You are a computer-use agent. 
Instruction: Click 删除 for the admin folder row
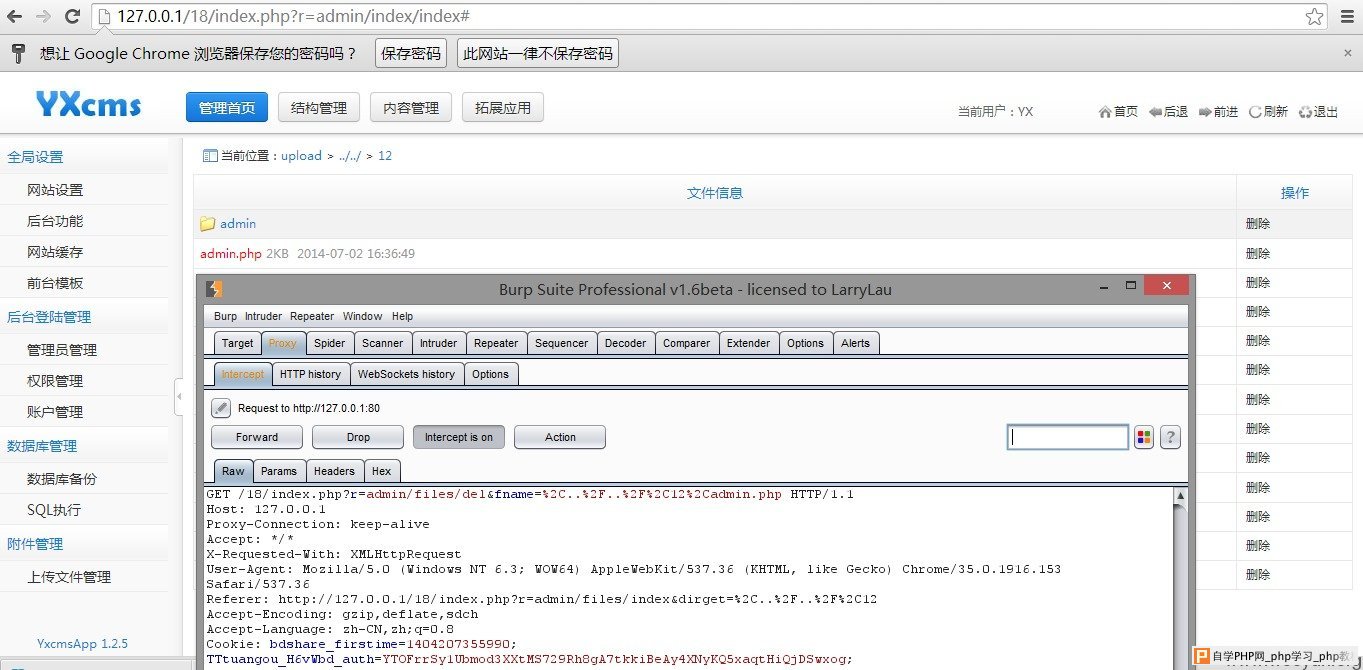[1258, 224]
